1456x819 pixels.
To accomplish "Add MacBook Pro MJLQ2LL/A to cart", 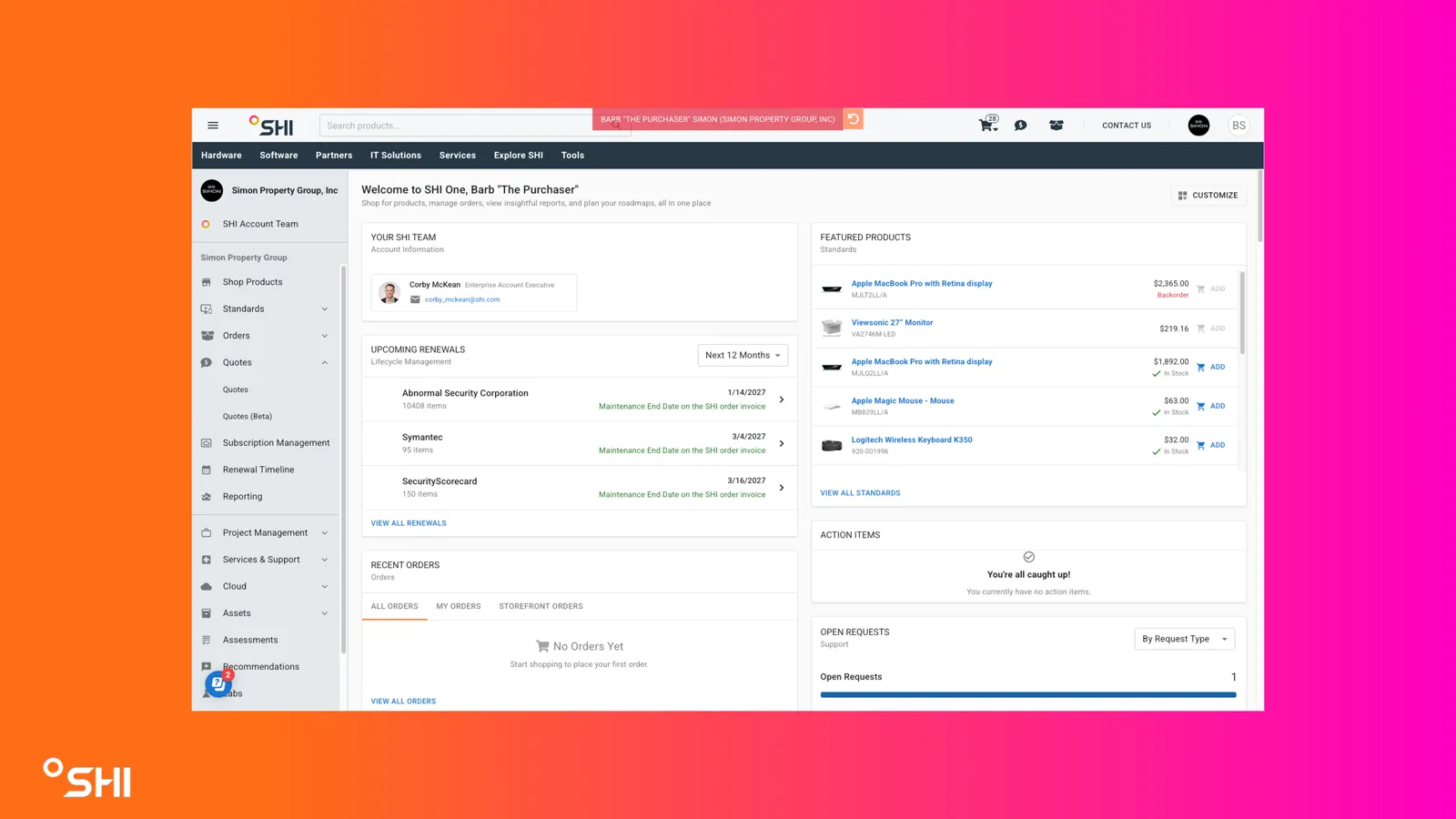I will click(1211, 367).
